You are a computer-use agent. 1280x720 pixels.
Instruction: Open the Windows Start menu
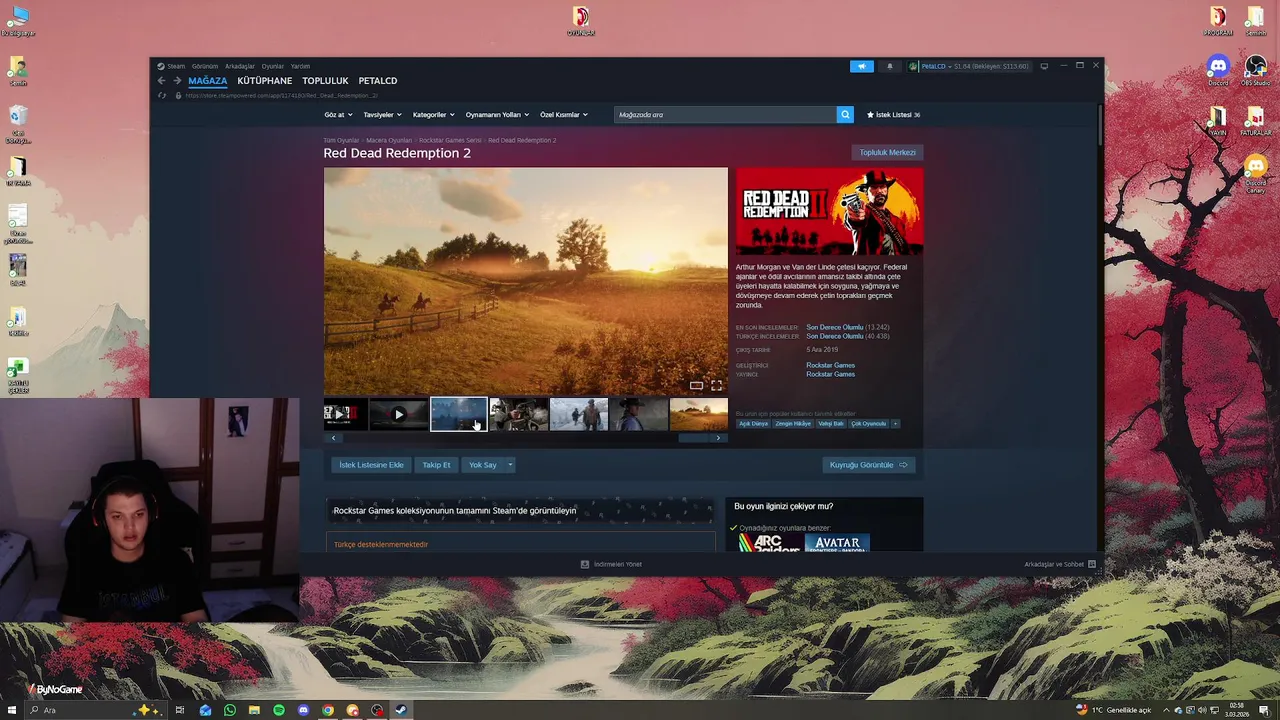pos(12,710)
